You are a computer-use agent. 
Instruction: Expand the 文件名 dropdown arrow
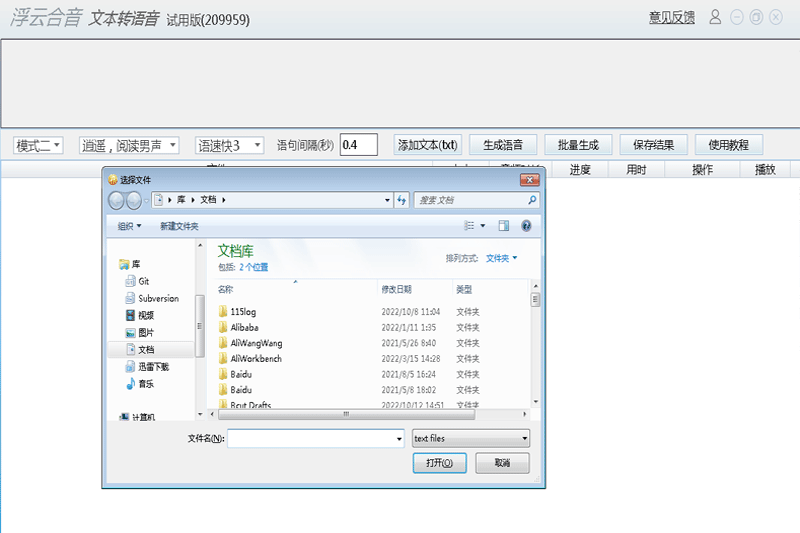399,439
